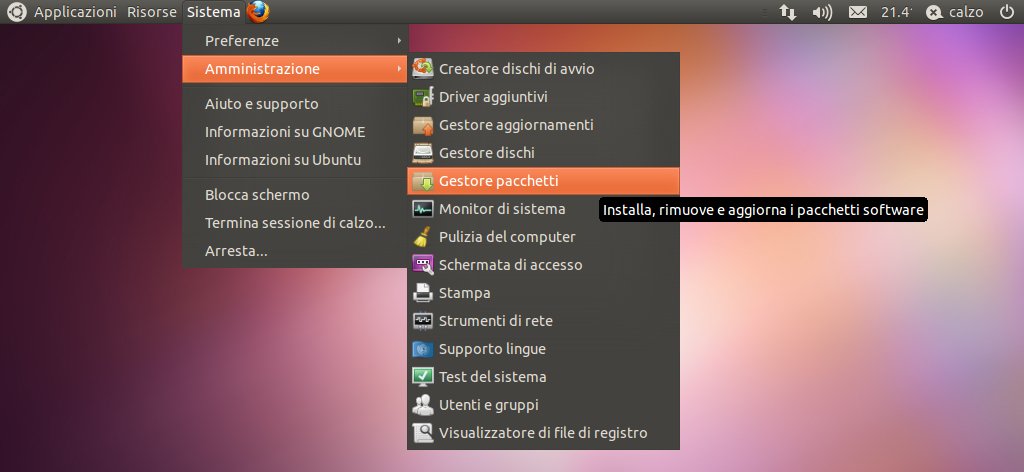Open the network connections indicator
Viewport: 1024px width, 472px height.
pyautogui.click(x=788, y=12)
